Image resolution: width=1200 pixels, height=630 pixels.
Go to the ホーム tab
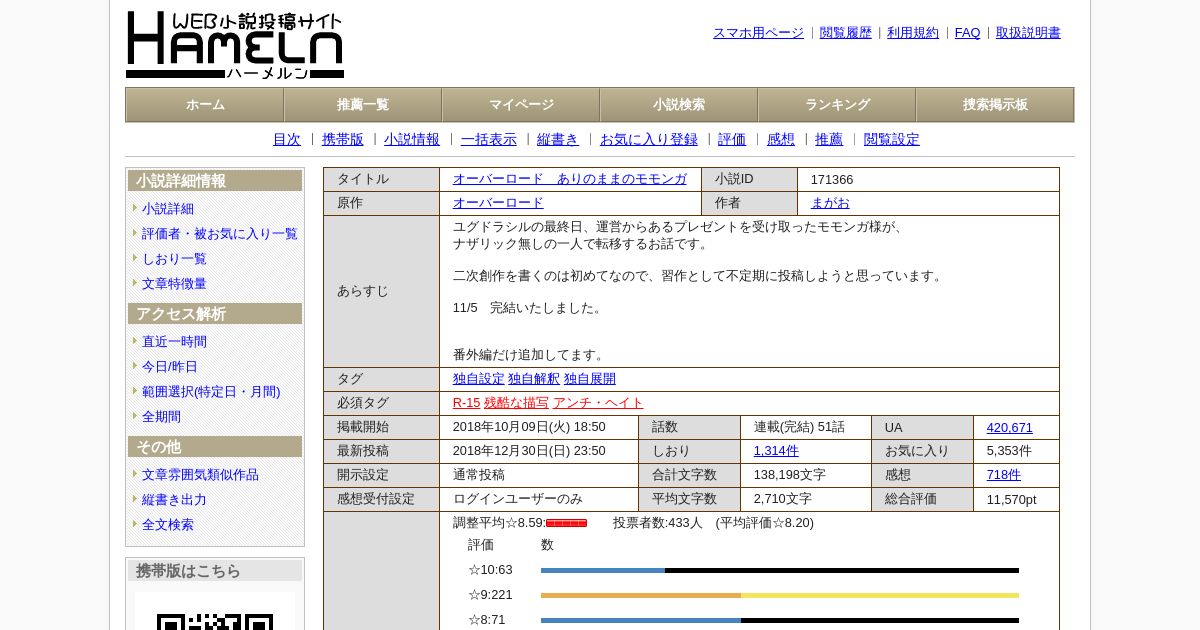205,105
